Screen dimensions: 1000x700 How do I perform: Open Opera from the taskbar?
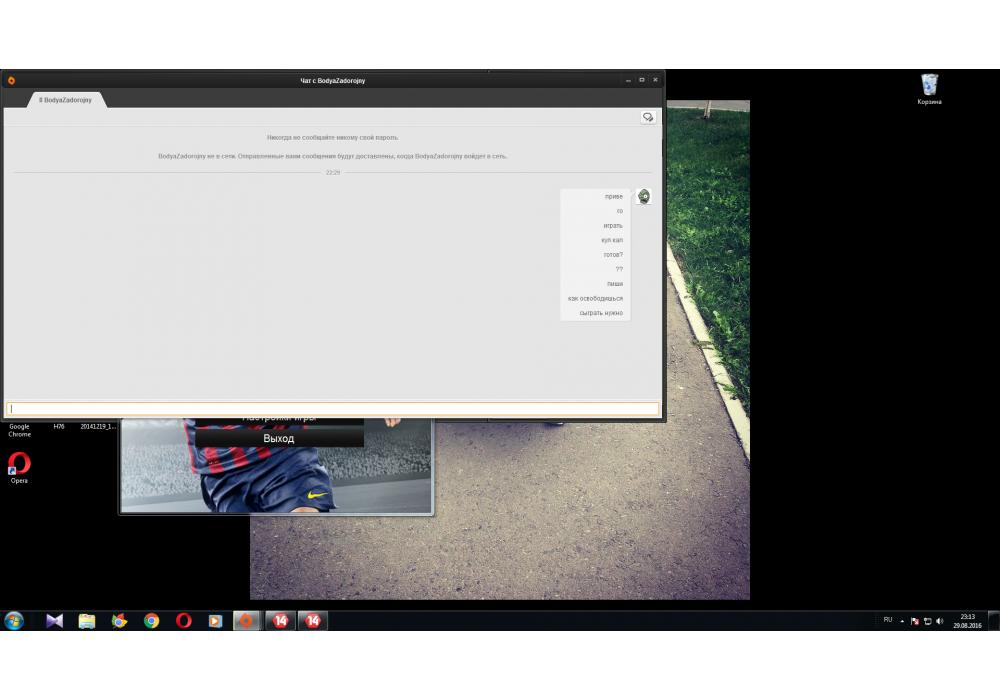click(x=184, y=620)
